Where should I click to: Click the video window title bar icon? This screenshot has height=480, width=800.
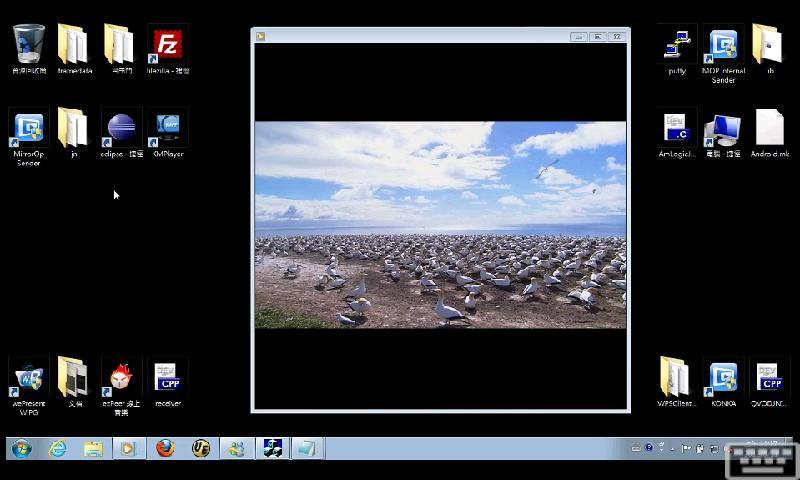[x=261, y=36]
